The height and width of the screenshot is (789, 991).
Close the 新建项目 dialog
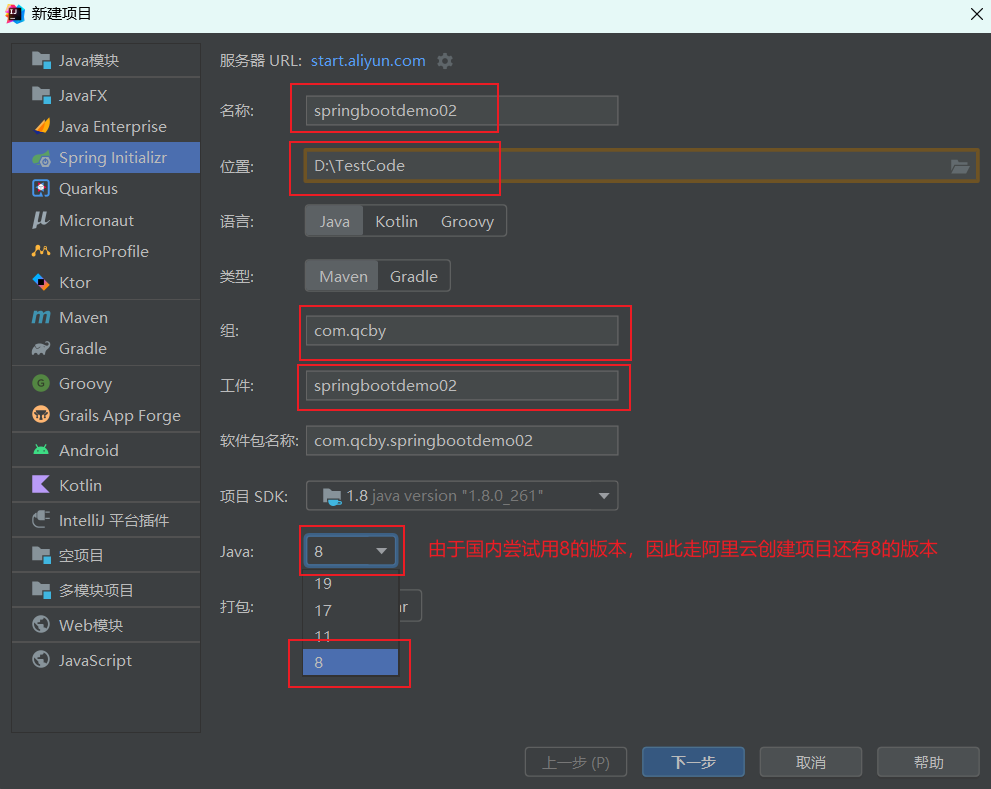[976, 14]
